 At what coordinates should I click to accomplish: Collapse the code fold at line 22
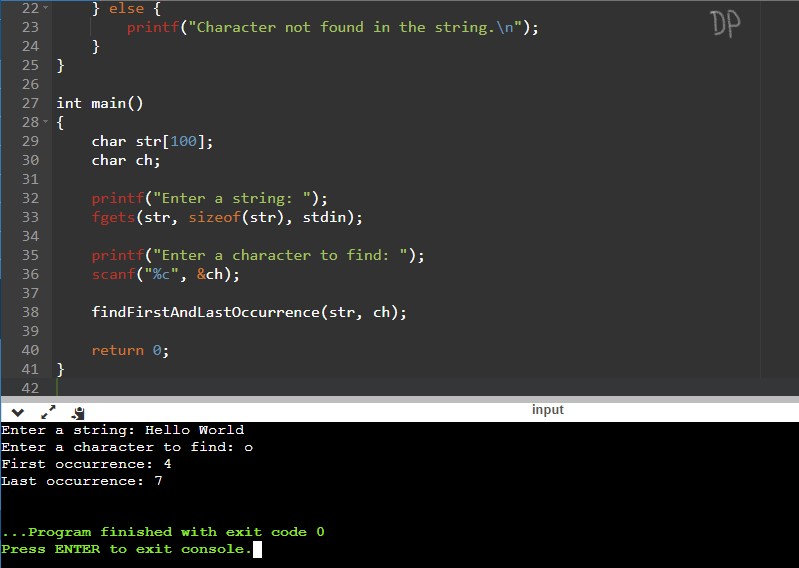point(46,8)
